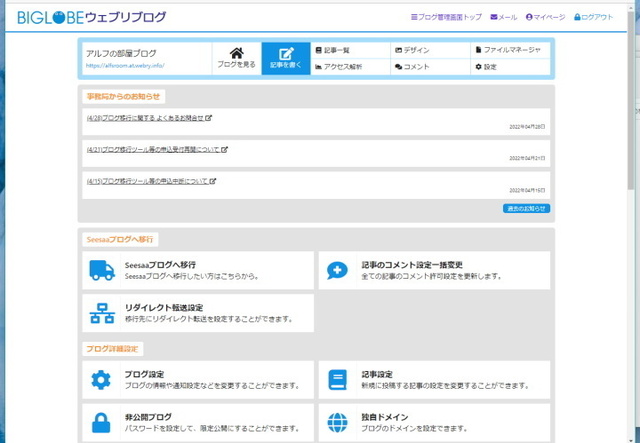Open メール link in header

[504, 17]
